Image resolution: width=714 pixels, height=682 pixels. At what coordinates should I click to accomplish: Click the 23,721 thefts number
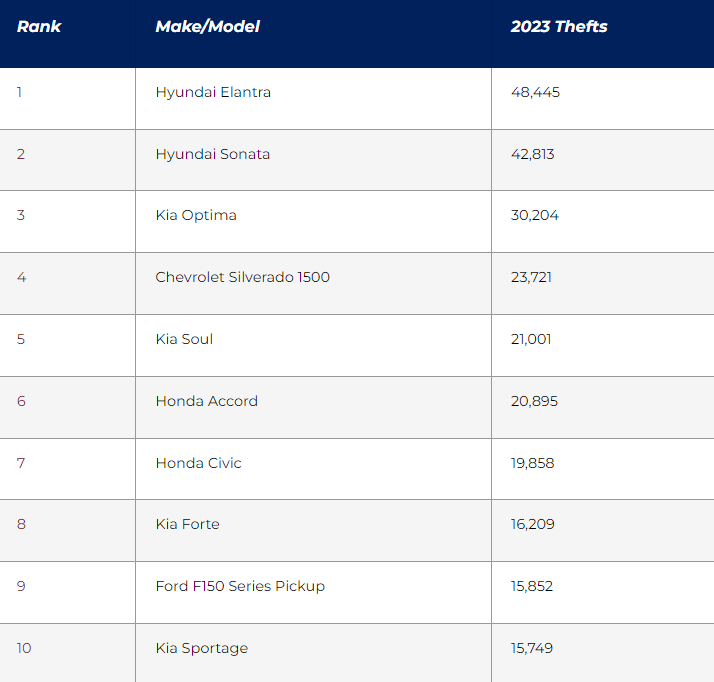(531, 277)
